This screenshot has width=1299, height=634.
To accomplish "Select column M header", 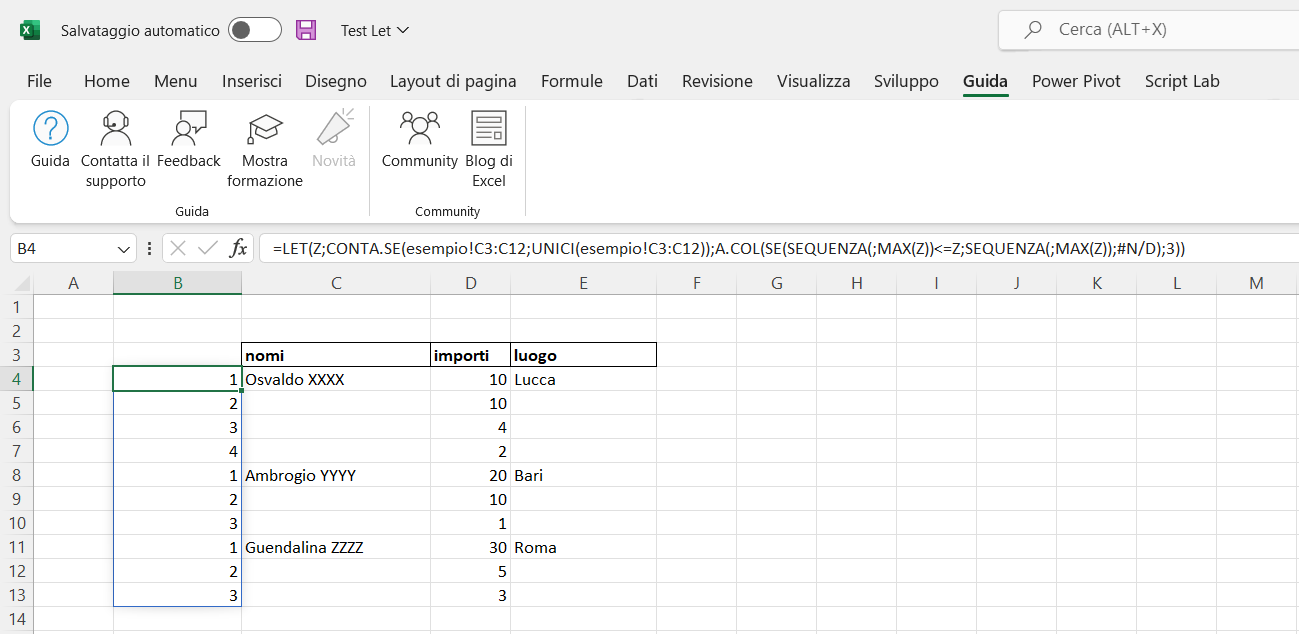I will point(1256,283).
